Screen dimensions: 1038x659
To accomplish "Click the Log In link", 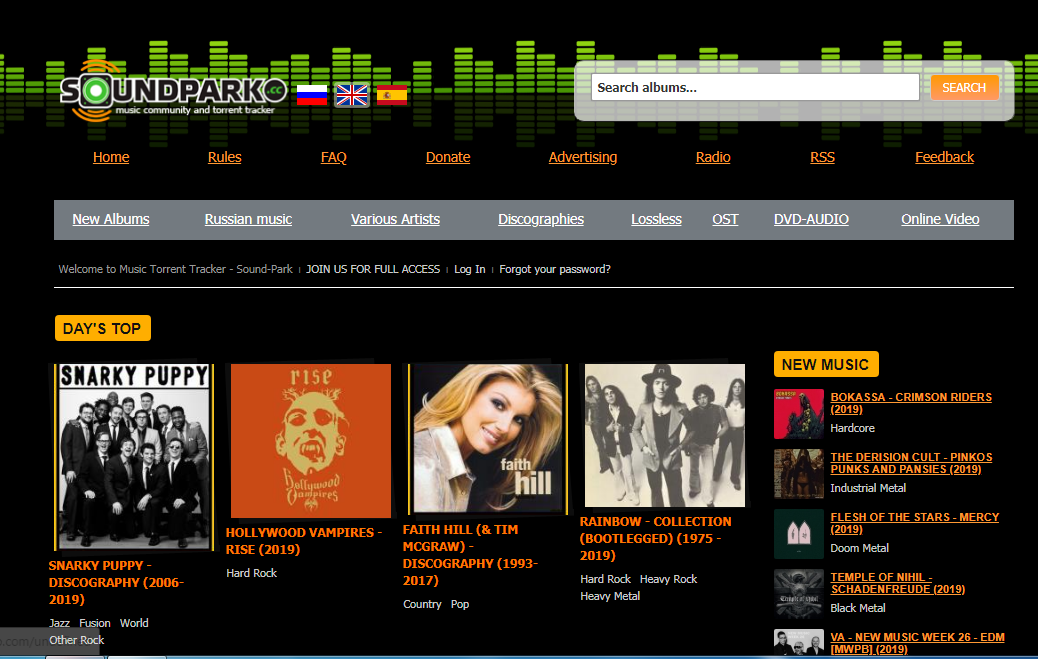I will click(469, 269).
